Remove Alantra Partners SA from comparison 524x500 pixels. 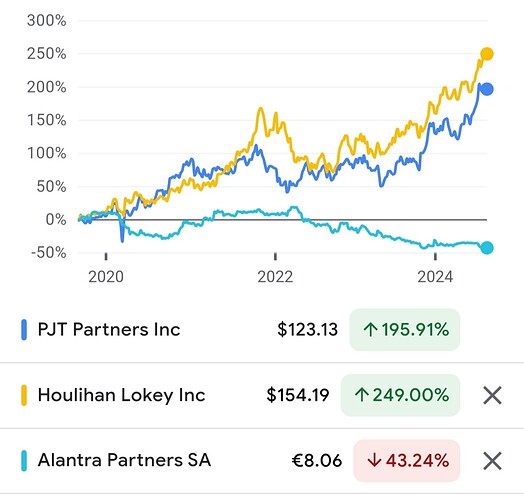[492, 461]
